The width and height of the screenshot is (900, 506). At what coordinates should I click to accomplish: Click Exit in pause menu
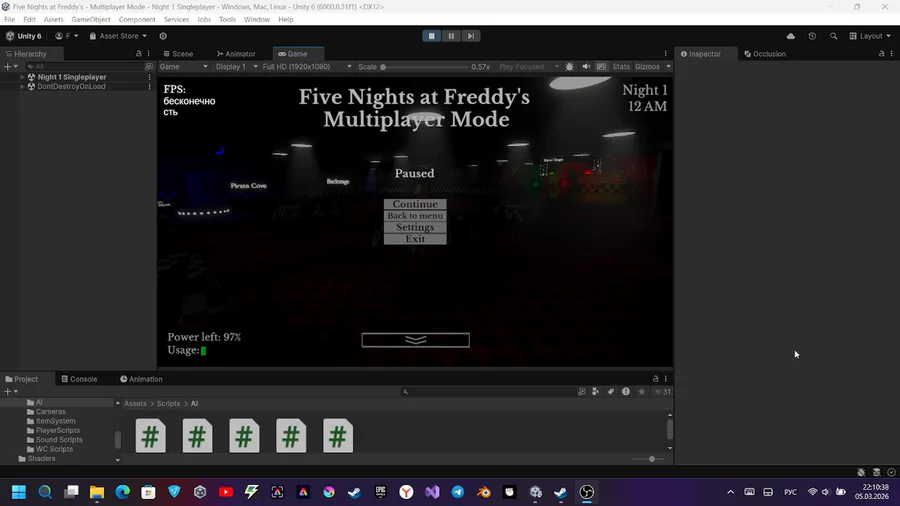(x=415, y=239)
